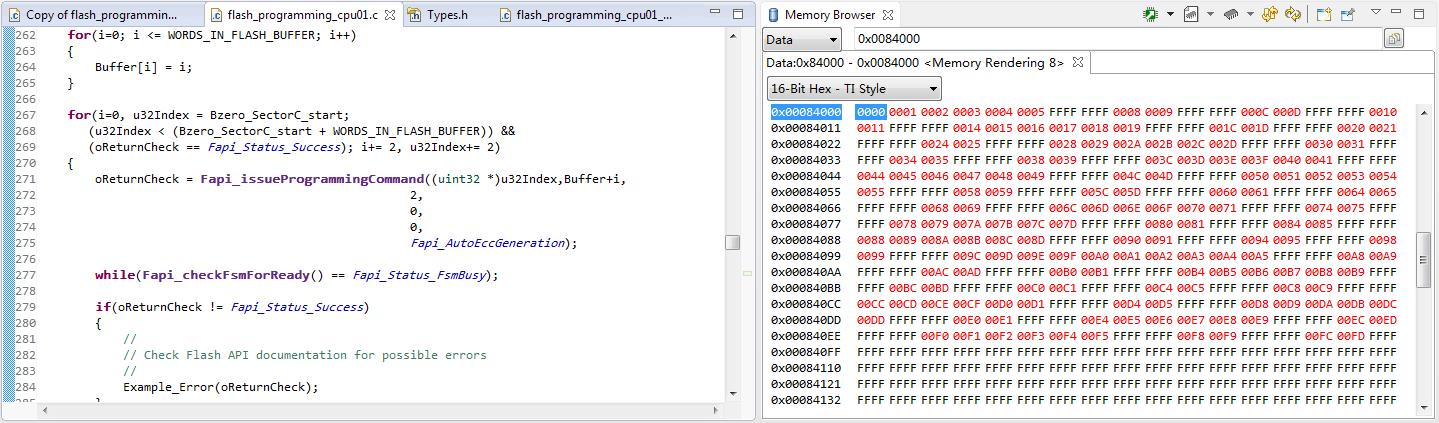Click the memory address 0x000840CC
1439x423 pixels.
pyautogui.click(x=806, y=304)
